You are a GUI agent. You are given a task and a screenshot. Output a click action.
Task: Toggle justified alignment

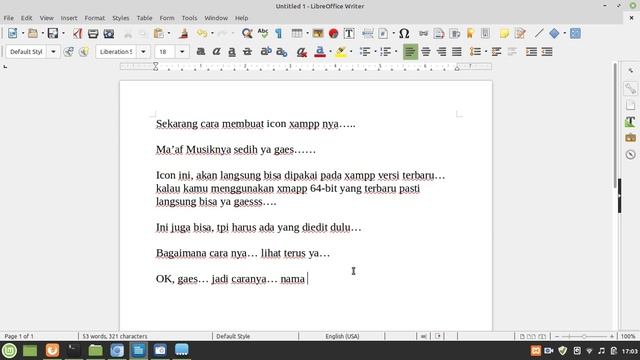pyautogui.click(x=457, y=52)
